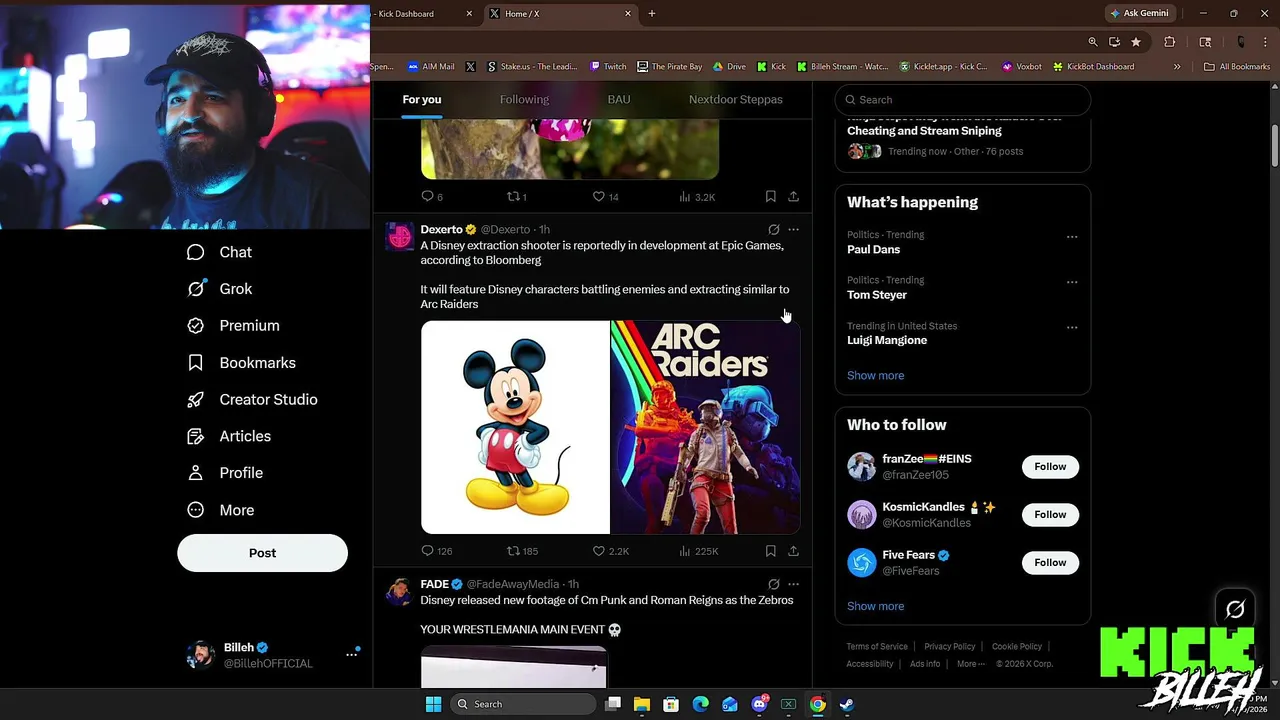Open the Twitch bookmark
Screen dimensions: 1280x720
pyautogui.click(x=608, y=67)
